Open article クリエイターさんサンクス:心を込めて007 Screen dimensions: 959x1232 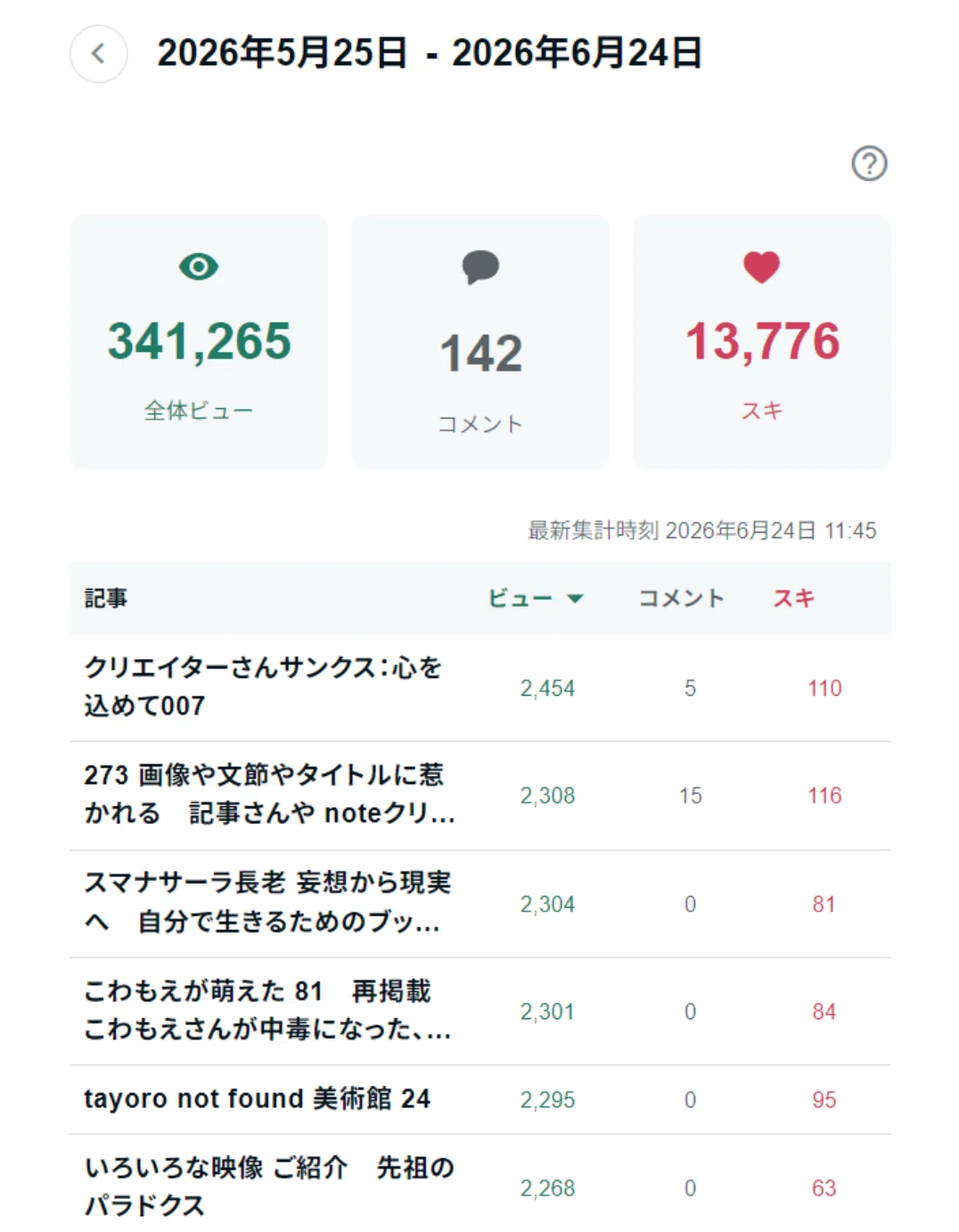264,687
